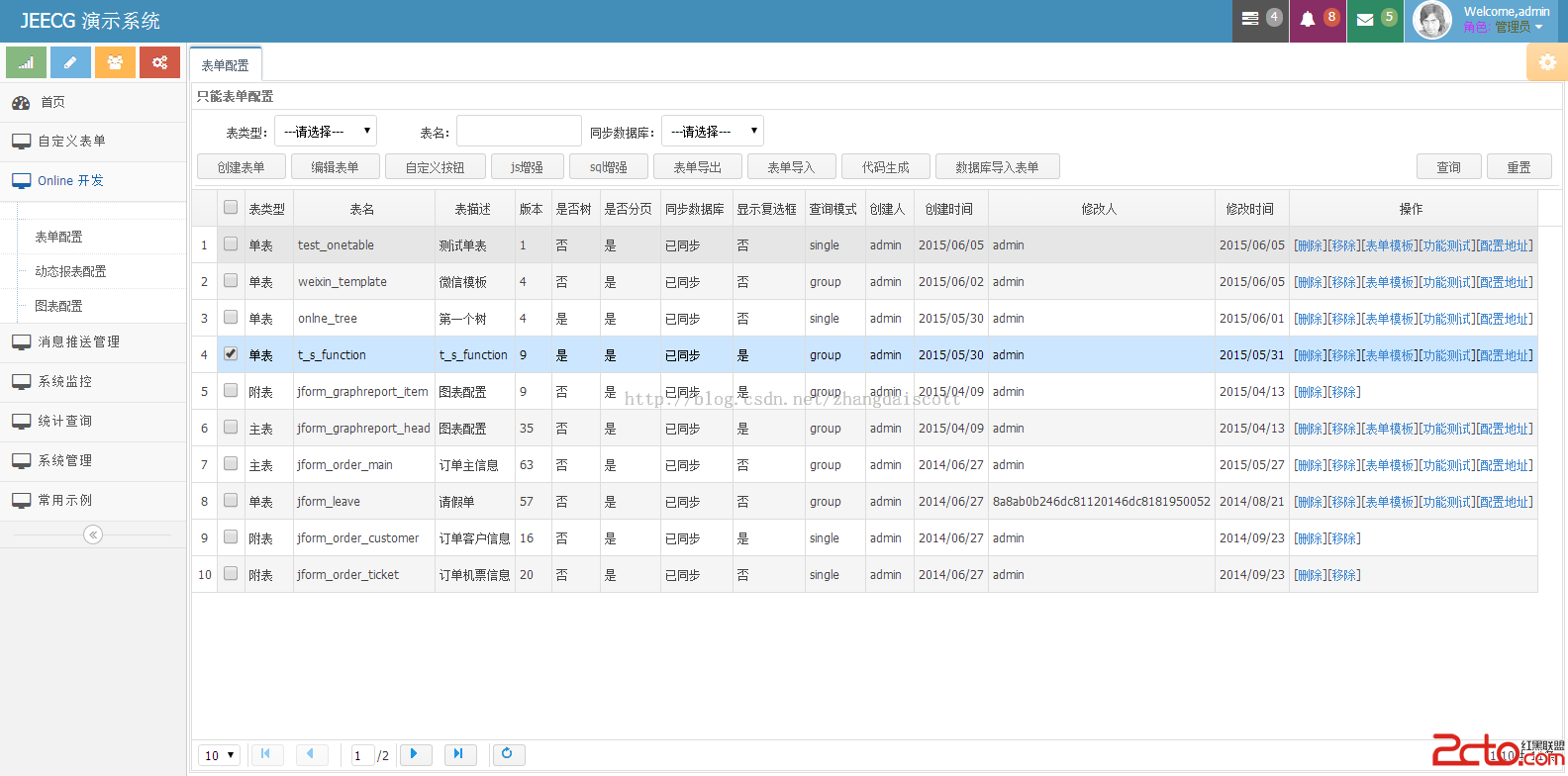1568x776 pixels.
Task: Click the monitor icon beside 自定义表单
Action: click(21, 142)
